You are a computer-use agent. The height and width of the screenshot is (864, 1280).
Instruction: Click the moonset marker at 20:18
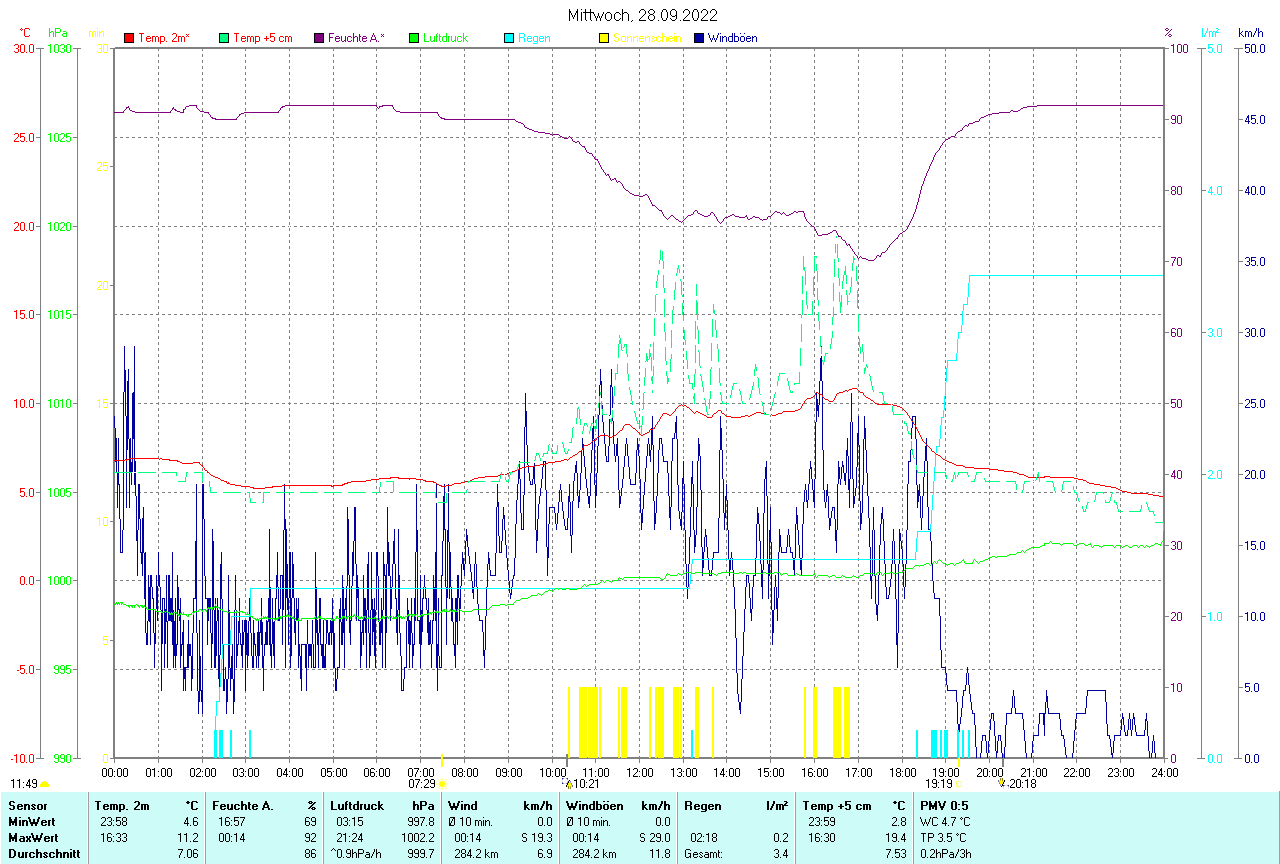click(1001, 784)
